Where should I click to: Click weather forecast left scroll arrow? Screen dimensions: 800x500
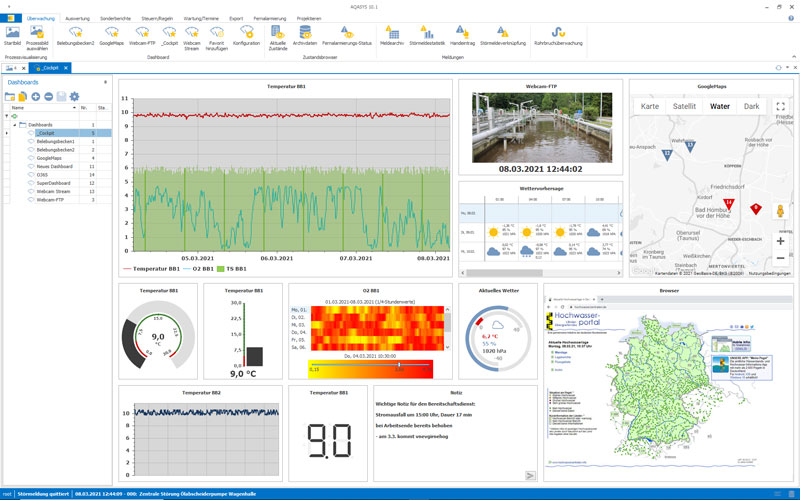[463, 273]
